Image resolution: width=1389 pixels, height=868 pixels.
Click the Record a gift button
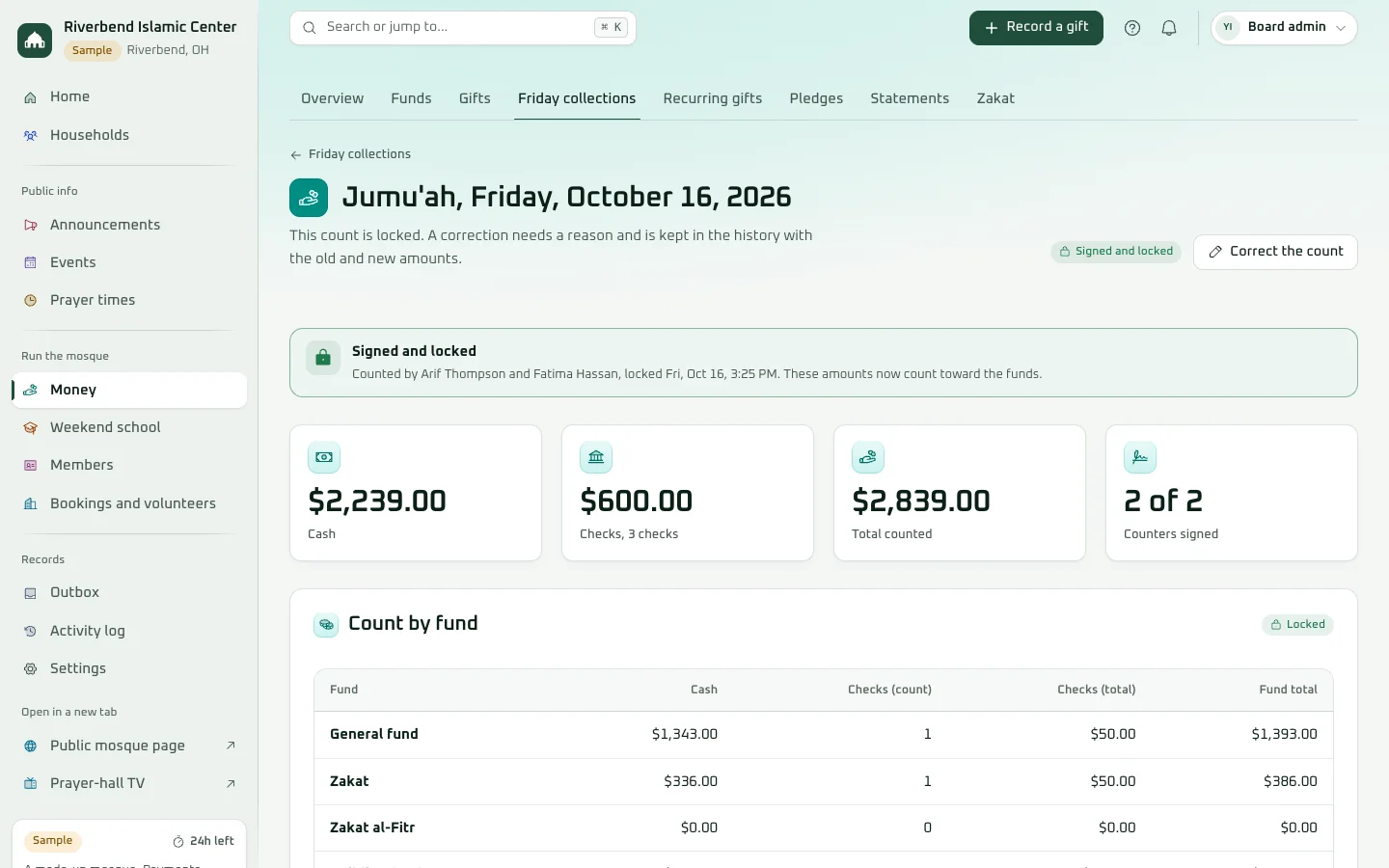tap(1036, 28)
